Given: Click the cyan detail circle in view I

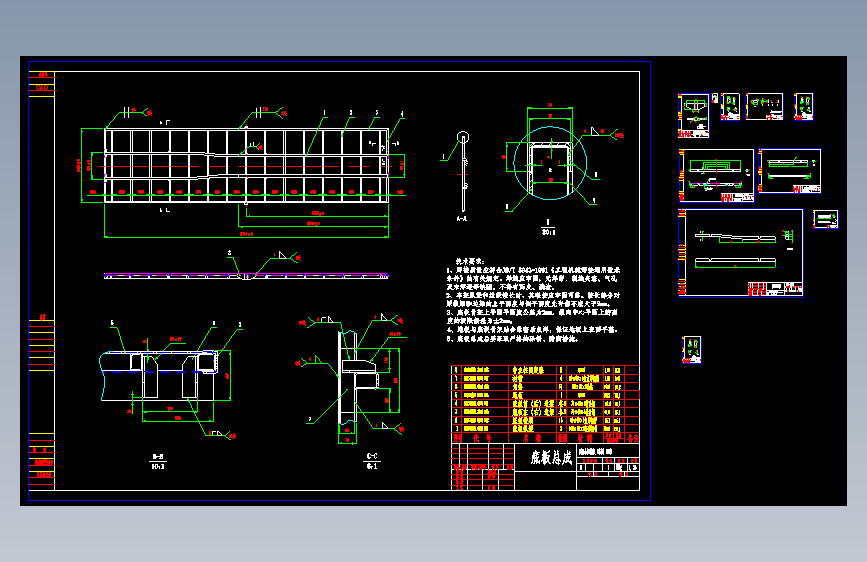Looking at the screenshot, I should click(x=550, y=163).
